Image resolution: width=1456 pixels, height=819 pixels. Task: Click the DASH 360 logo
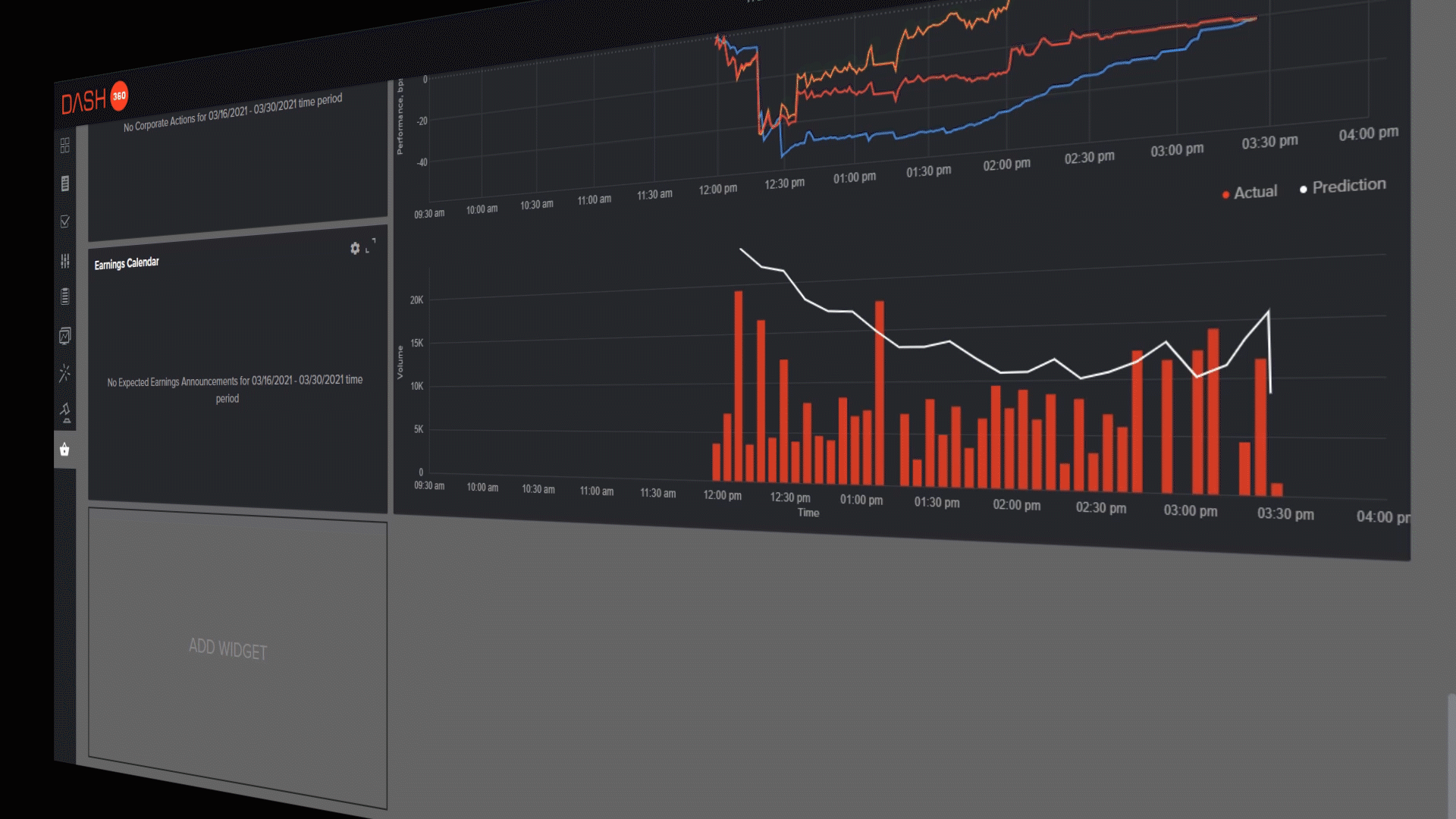(x=94, y=99)
